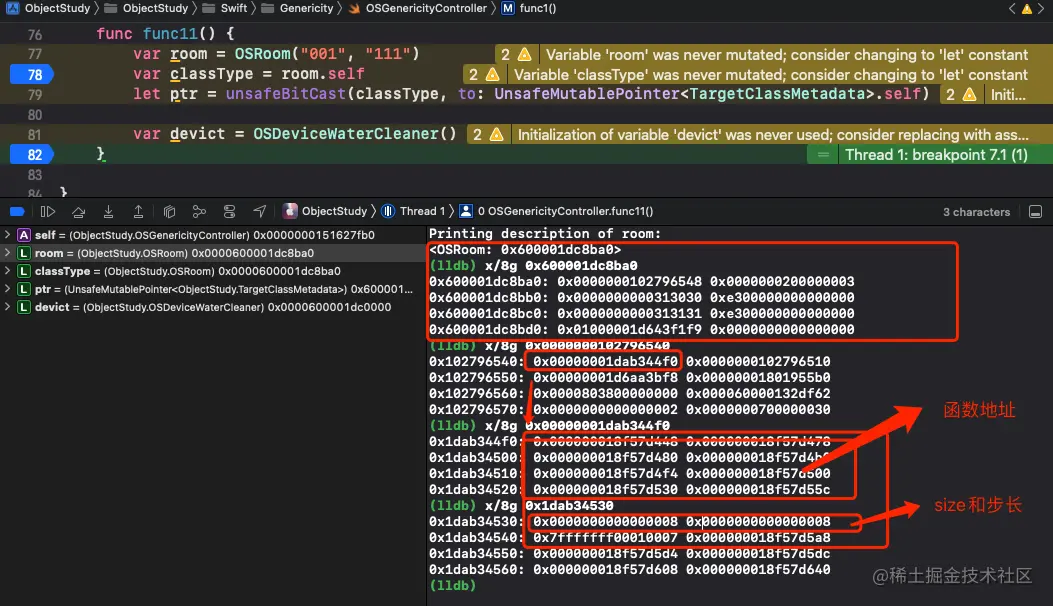Click the ObjectStudy process in debug bar
This screenshot has height=606, width=1053.
click(x=326, y=211)
